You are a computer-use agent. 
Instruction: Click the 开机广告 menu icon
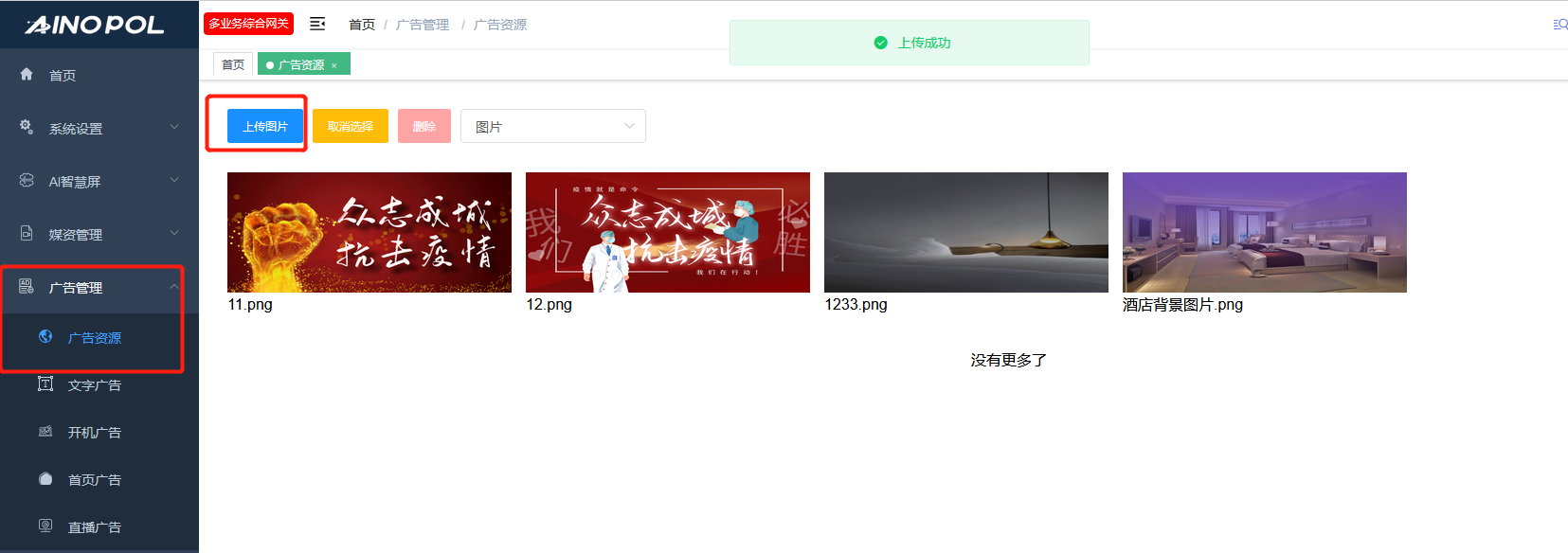pyautogui.click(x=45, y=431)
